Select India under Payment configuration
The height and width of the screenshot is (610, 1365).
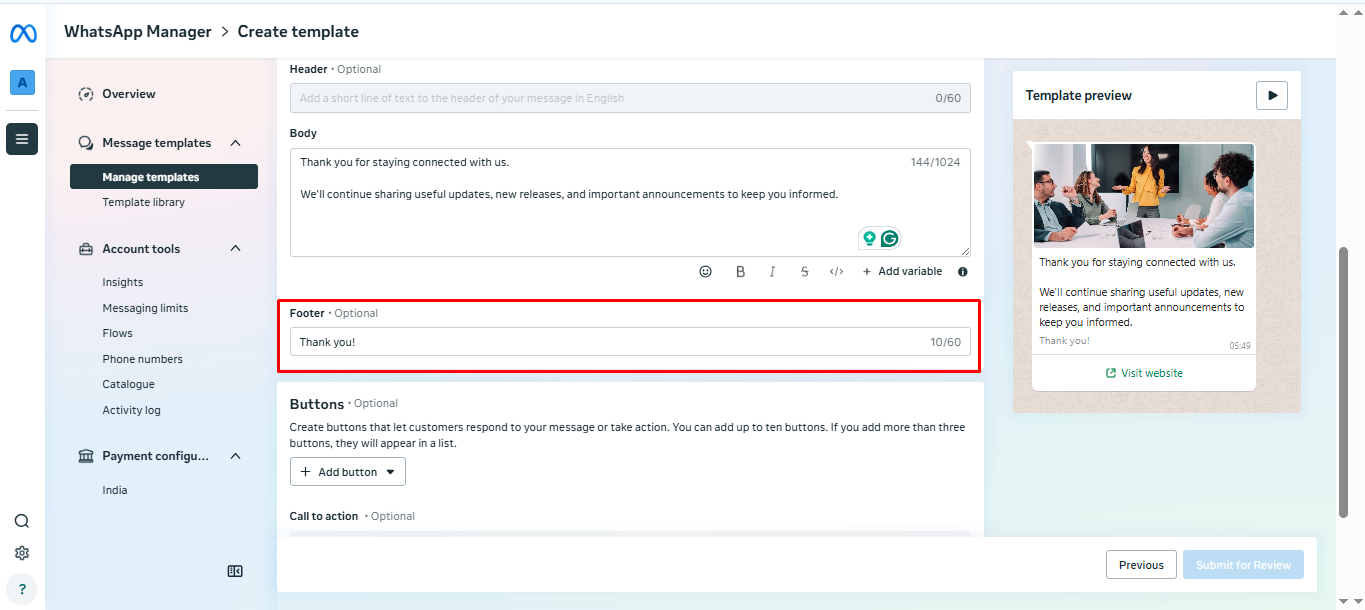tap(115, 490)
